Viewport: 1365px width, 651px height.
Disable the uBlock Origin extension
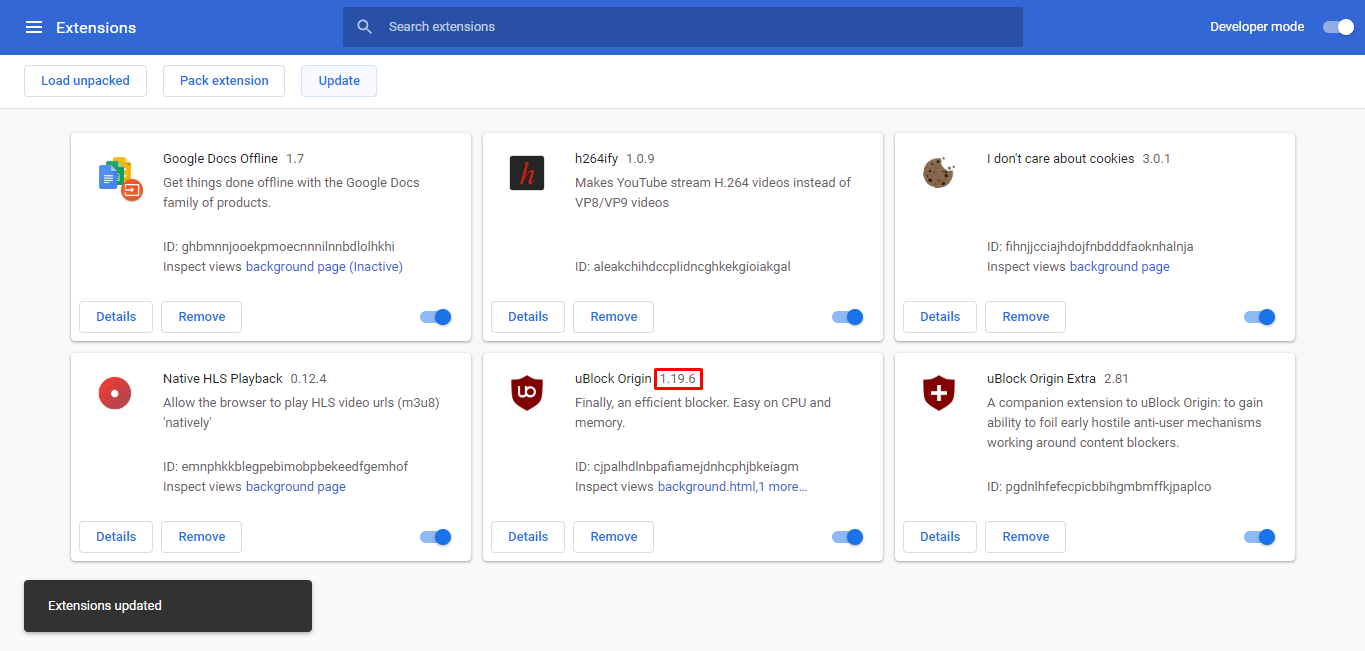[x=848, y=537]
